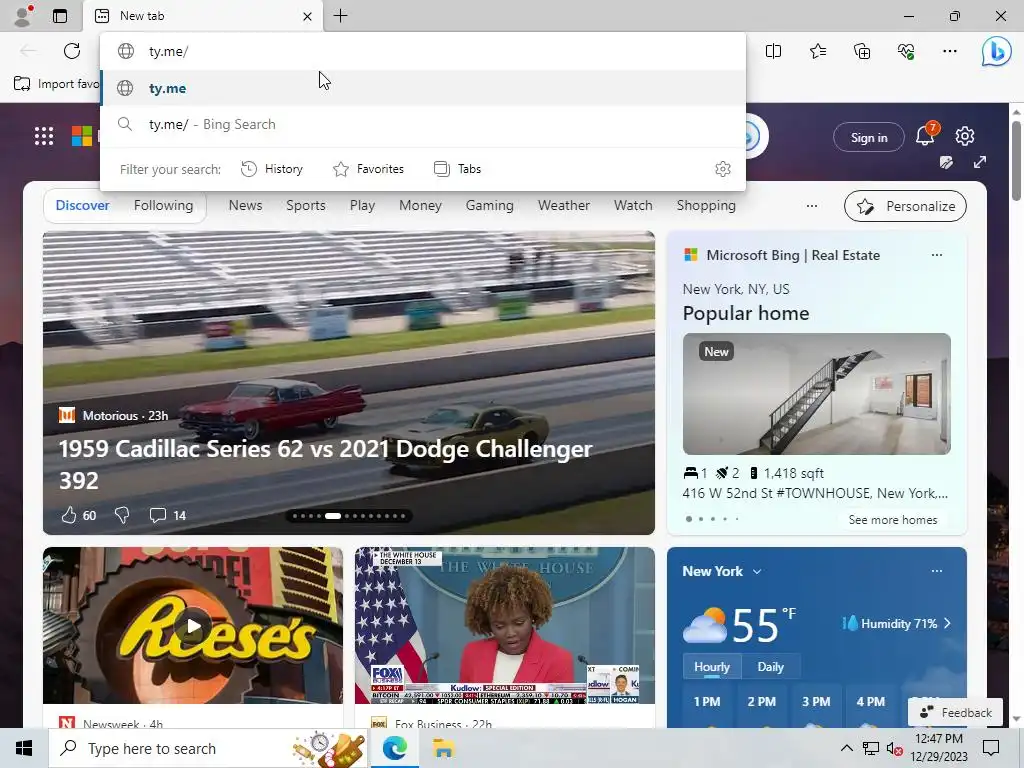Viewport: 1024px width, 768px height.
Task: Select the Discover tab
Action: (82, 206)
